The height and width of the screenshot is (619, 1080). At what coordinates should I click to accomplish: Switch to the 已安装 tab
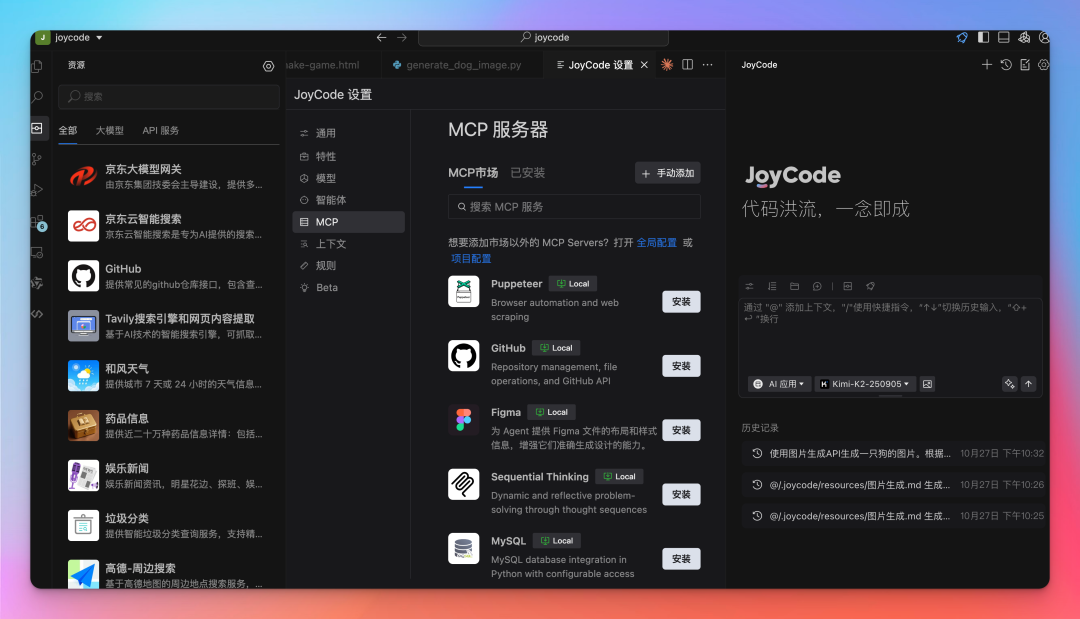pos(528,174)
